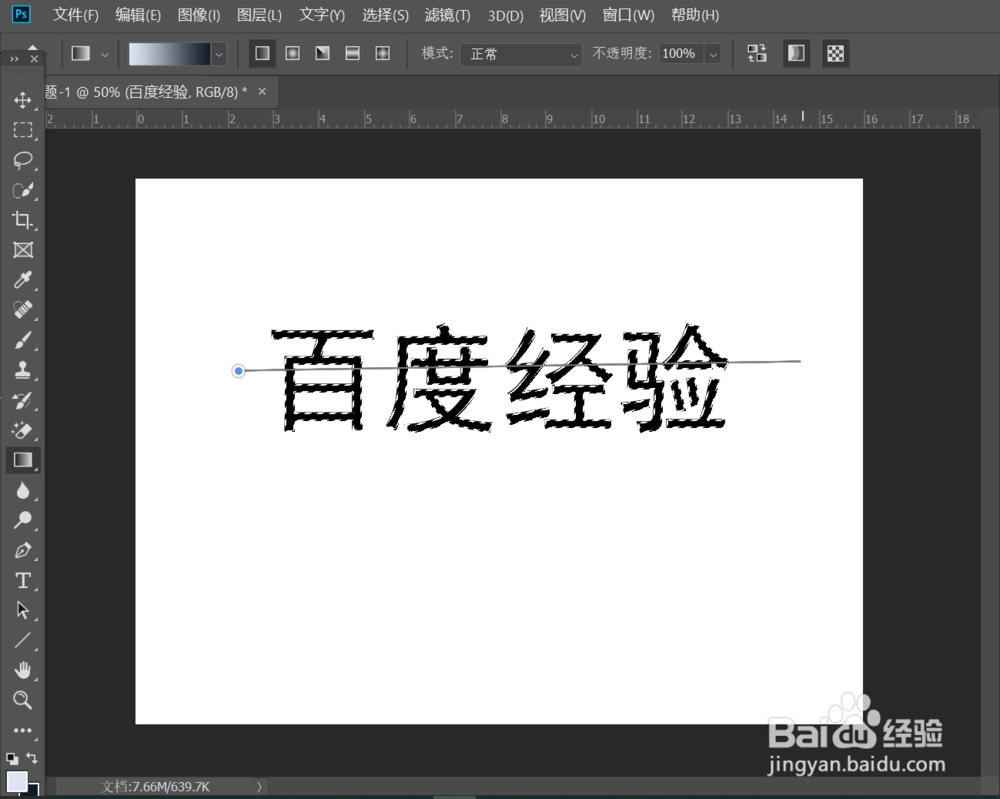Expand the status bar info arrow
1000x799 pixels.
pos(259,786)
